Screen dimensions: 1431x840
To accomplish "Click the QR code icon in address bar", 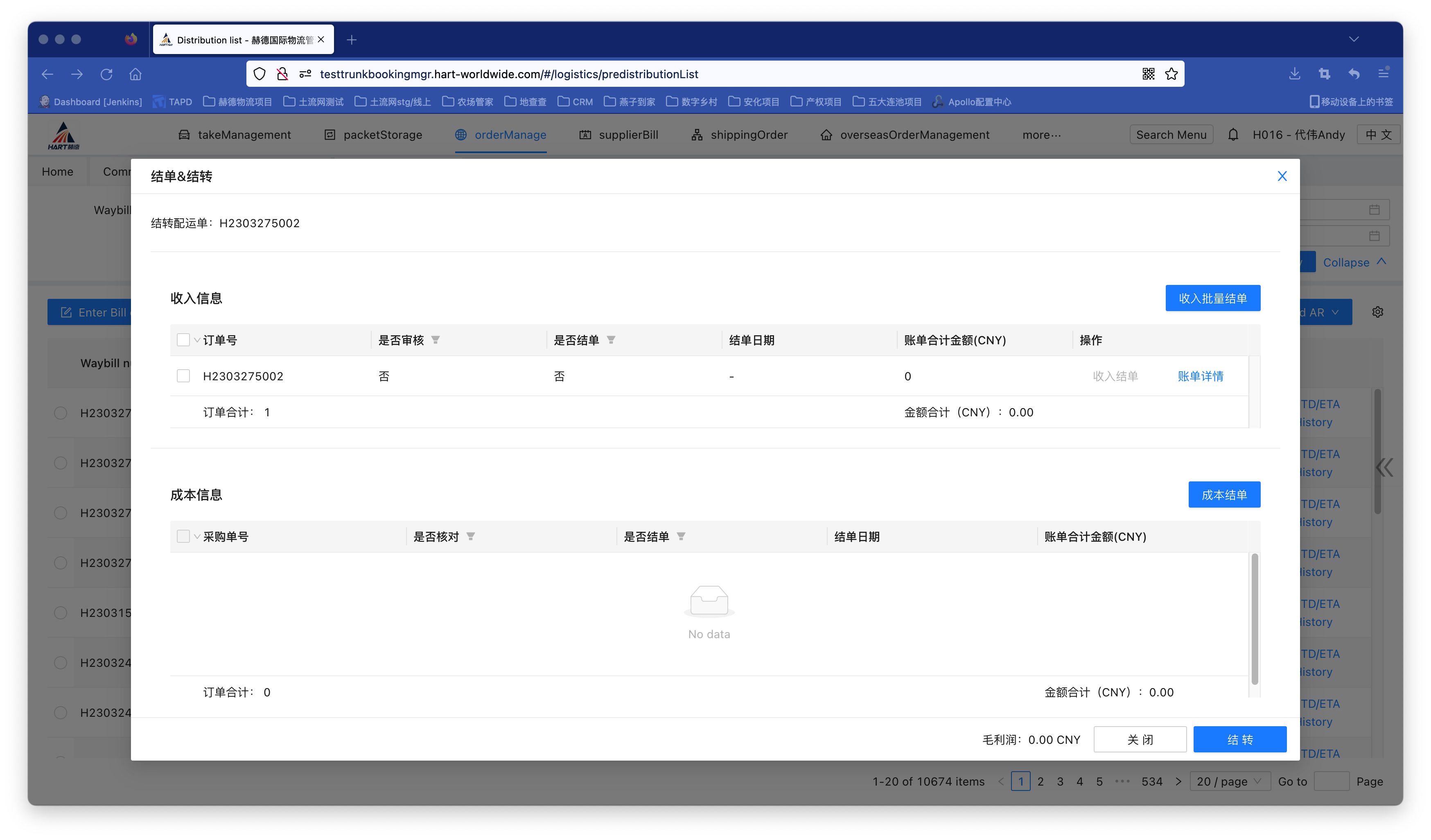I will point(1148,74).
